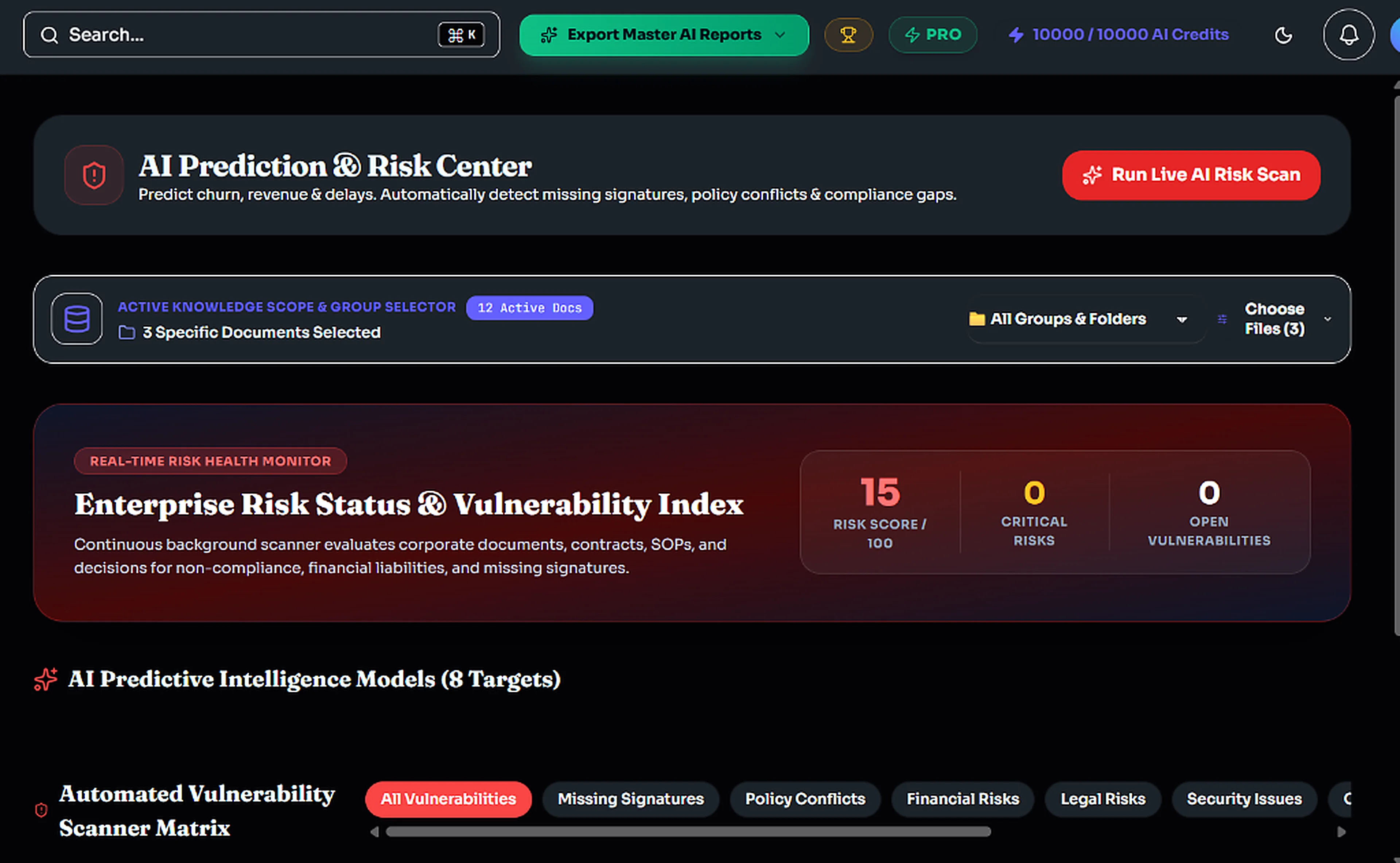This screenshot has height=863, width=1400.
Task: Click the left arrow of tab scrollbar
Action: (x=374, y=832)
